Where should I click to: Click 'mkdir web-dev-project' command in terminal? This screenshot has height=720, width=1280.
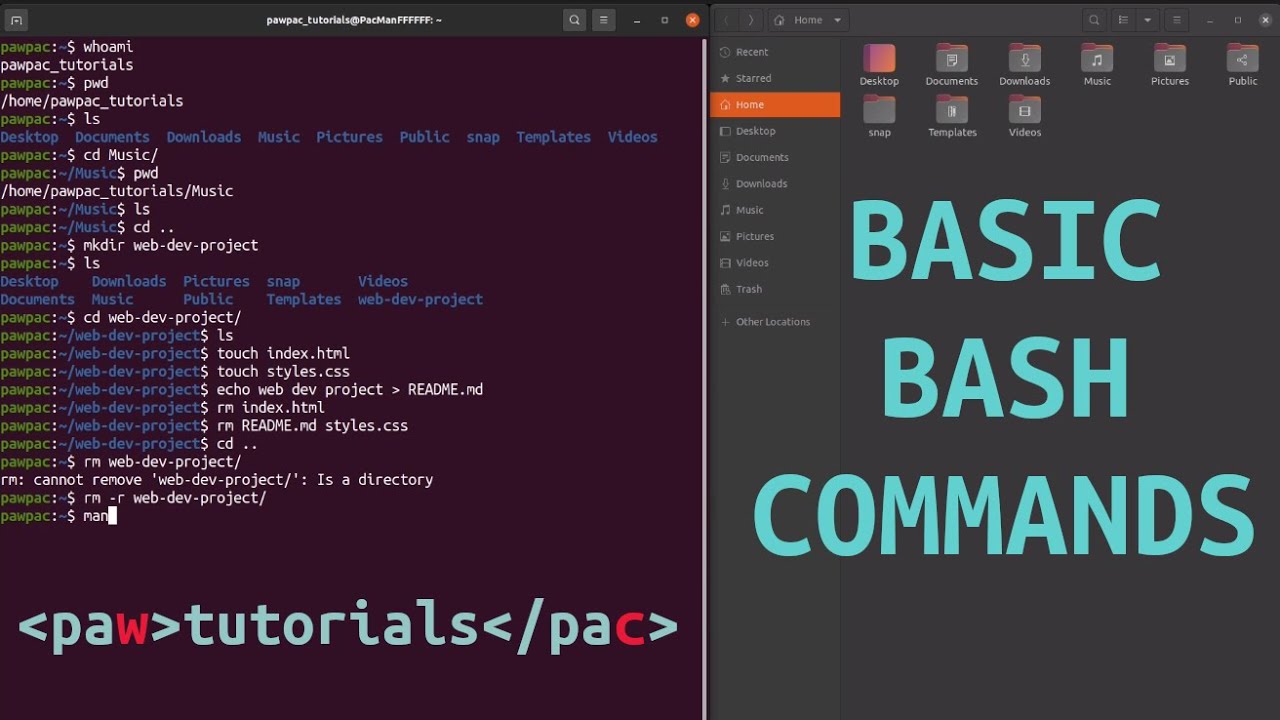171,245
